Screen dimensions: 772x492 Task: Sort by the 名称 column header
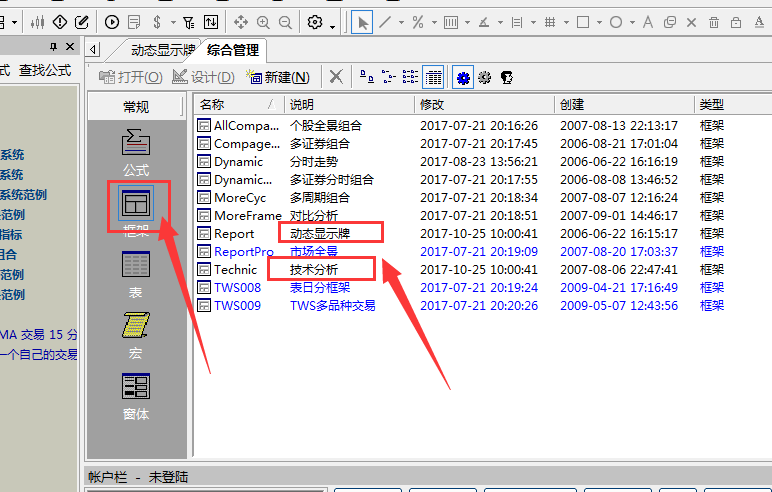[x=239, y=104]
